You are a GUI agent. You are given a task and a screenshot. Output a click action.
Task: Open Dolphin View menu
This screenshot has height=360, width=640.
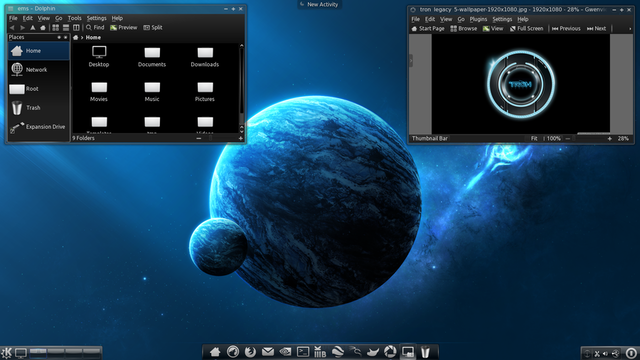pos(44,18)
